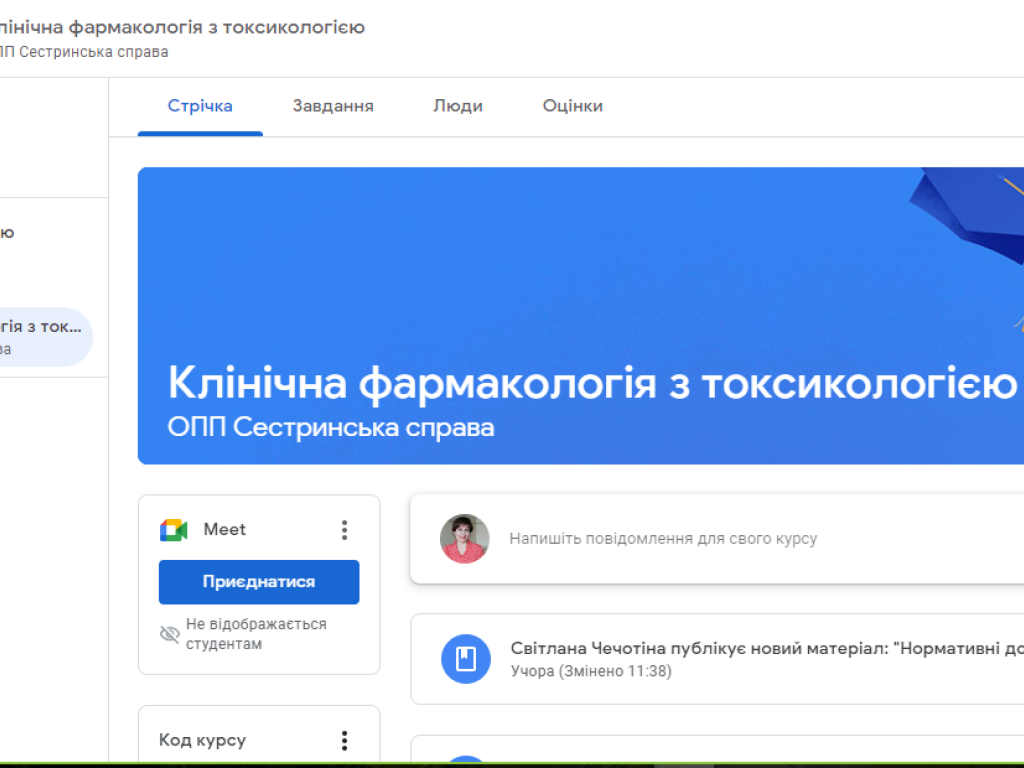This screenshot has width=1024, height=768.
Task: Click the 'Учора (Змінено 11:38)' timestamp
Action: click(591, 671)
